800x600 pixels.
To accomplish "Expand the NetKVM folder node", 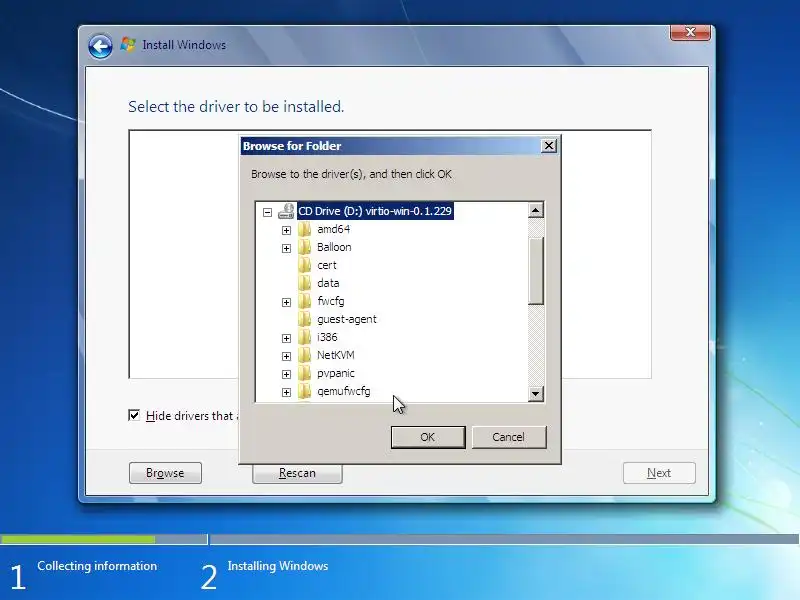I will [286, 356].
